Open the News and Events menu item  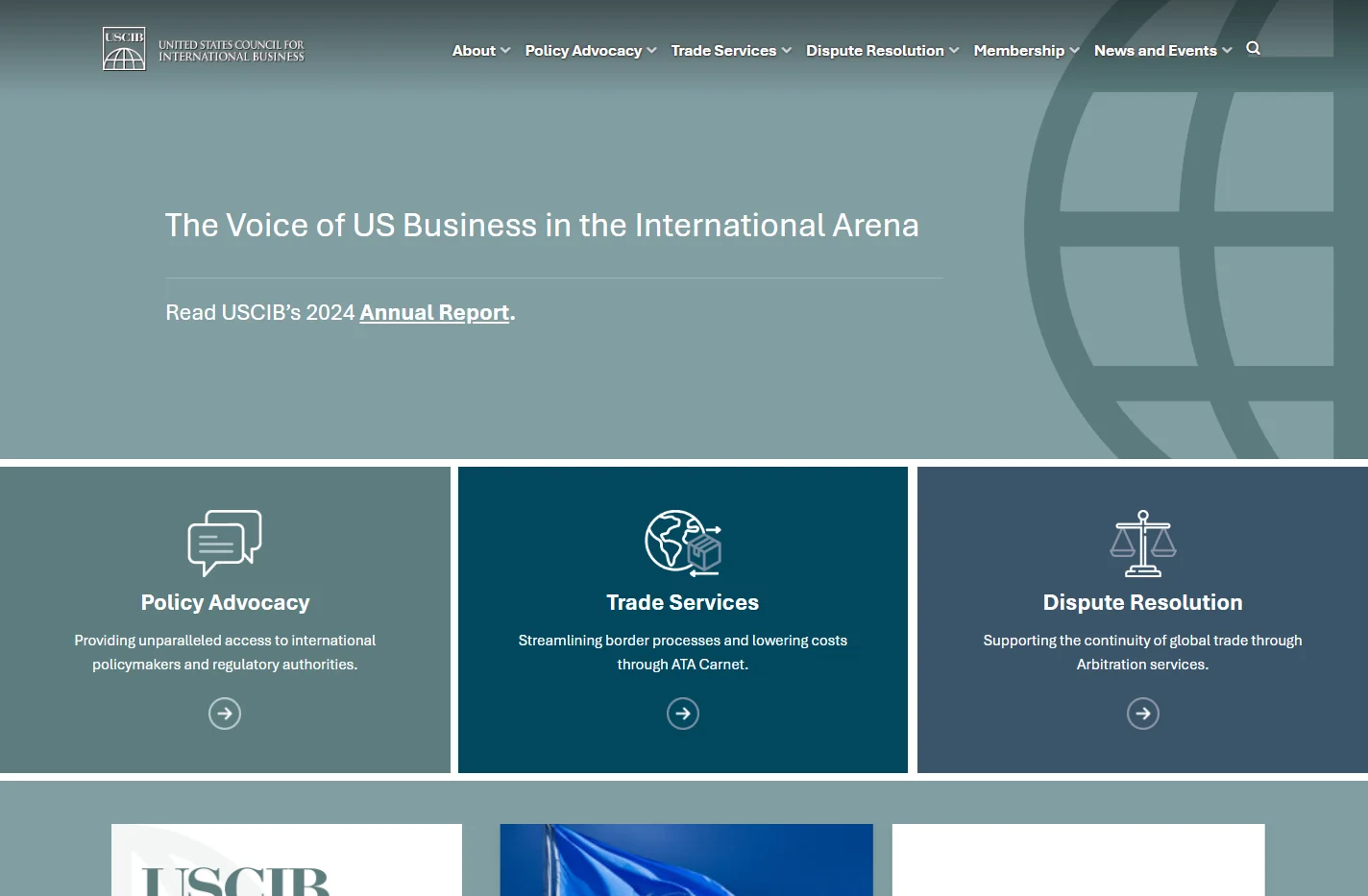(x=1155, y=51)
